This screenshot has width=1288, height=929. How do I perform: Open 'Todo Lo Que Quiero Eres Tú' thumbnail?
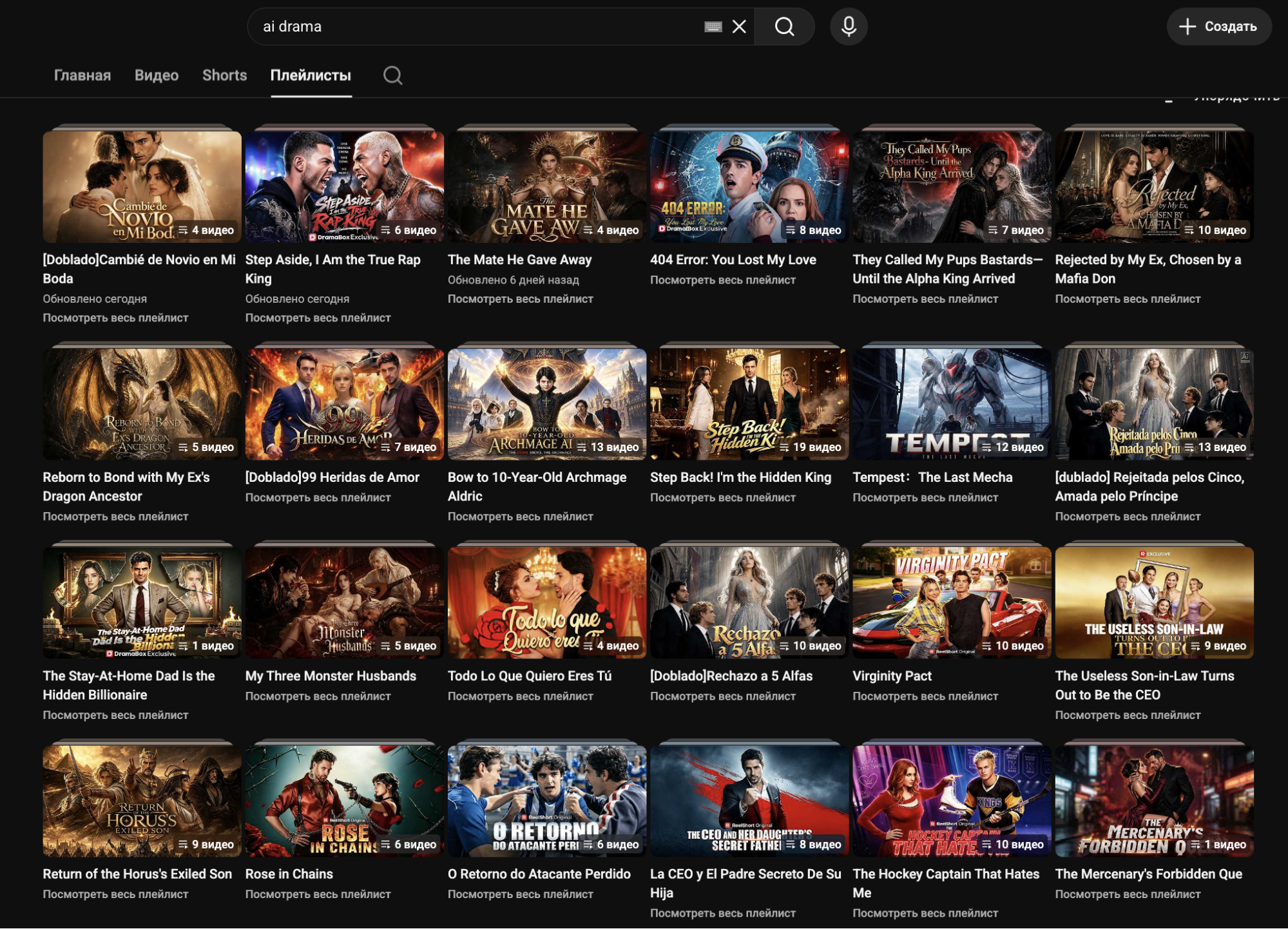click(547, 602)
